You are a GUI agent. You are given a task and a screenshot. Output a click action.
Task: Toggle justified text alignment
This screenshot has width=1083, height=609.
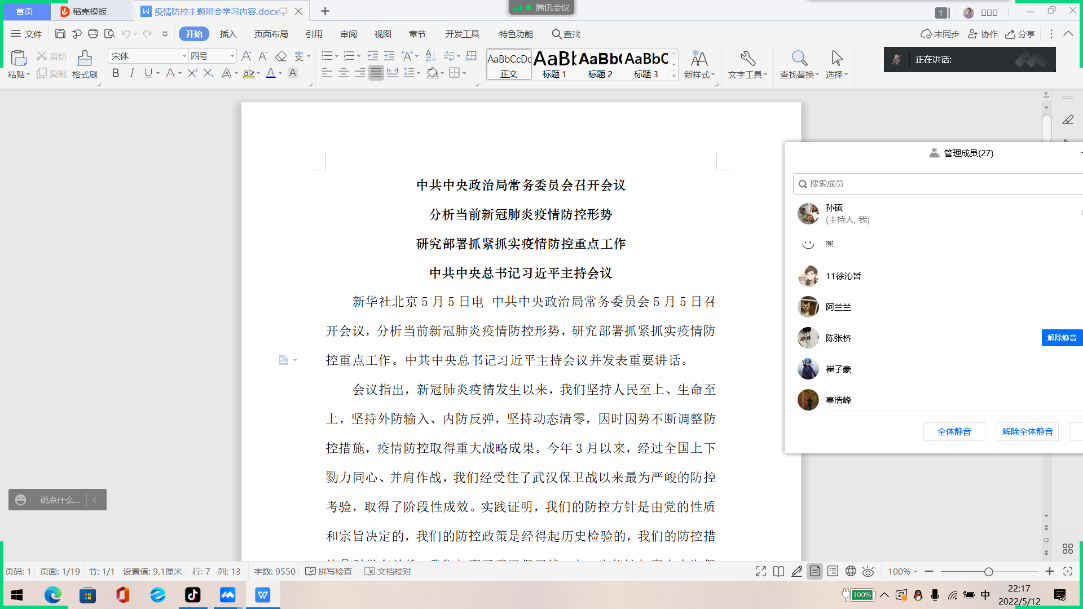(376, 73)
